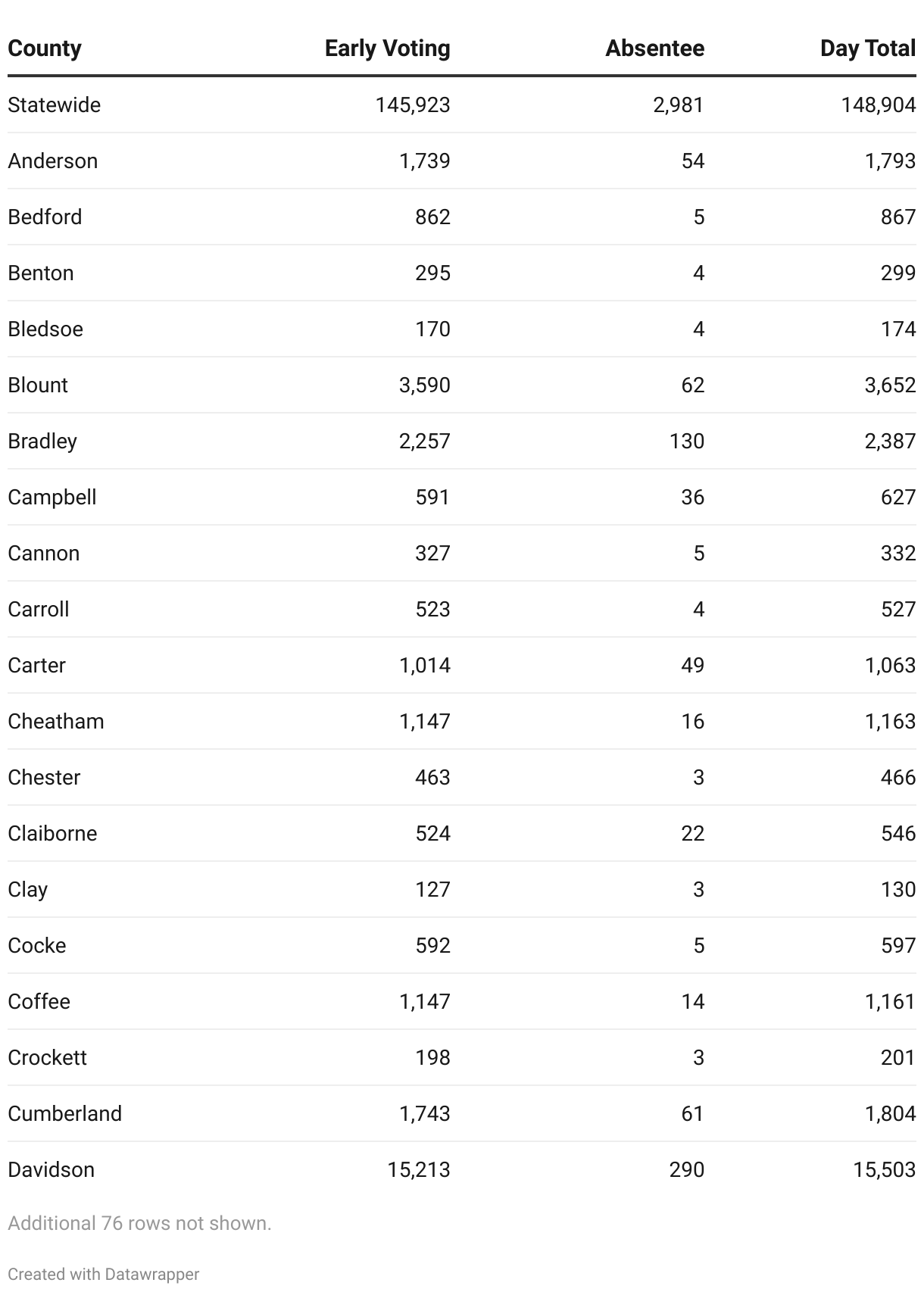
Task: Sort by the Early Voting column header
Action: click(x=387, y=48)
